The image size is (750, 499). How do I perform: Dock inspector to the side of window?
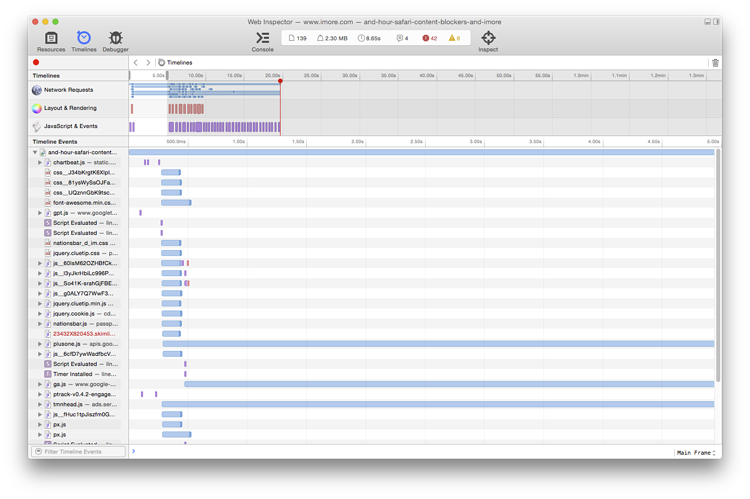point(716,22)
